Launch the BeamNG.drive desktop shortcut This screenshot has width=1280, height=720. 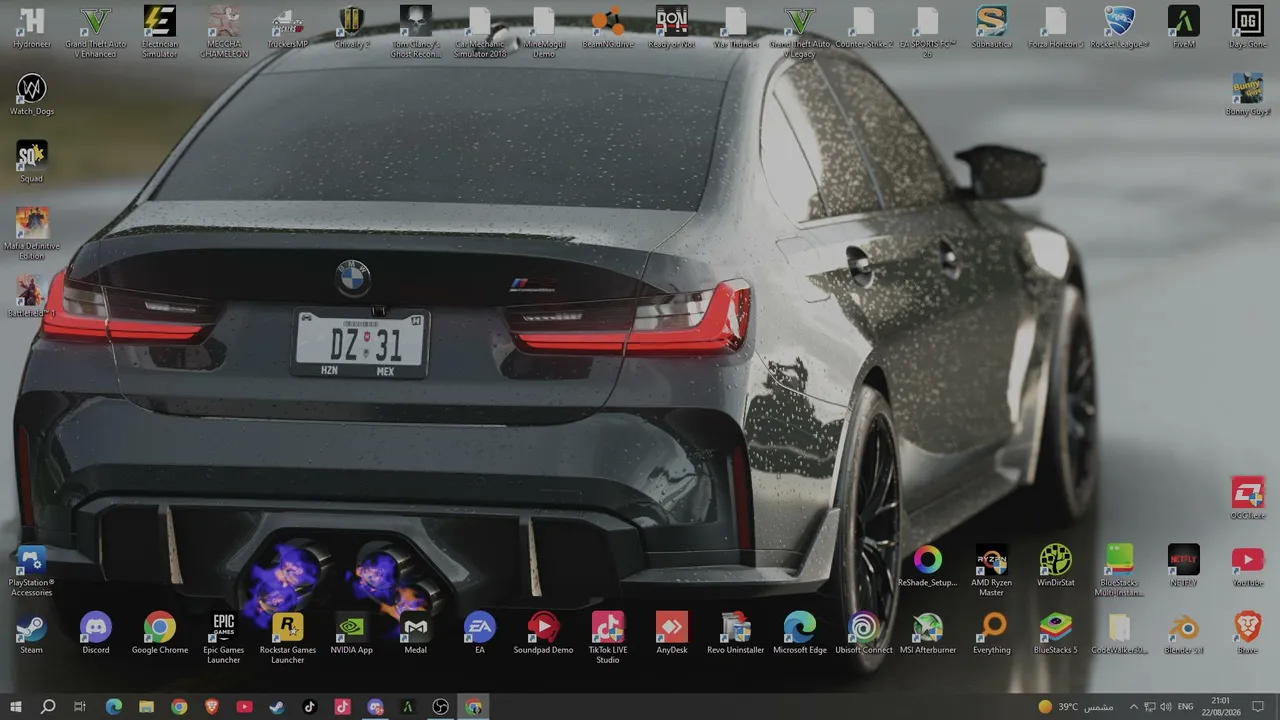coord(608,28)
